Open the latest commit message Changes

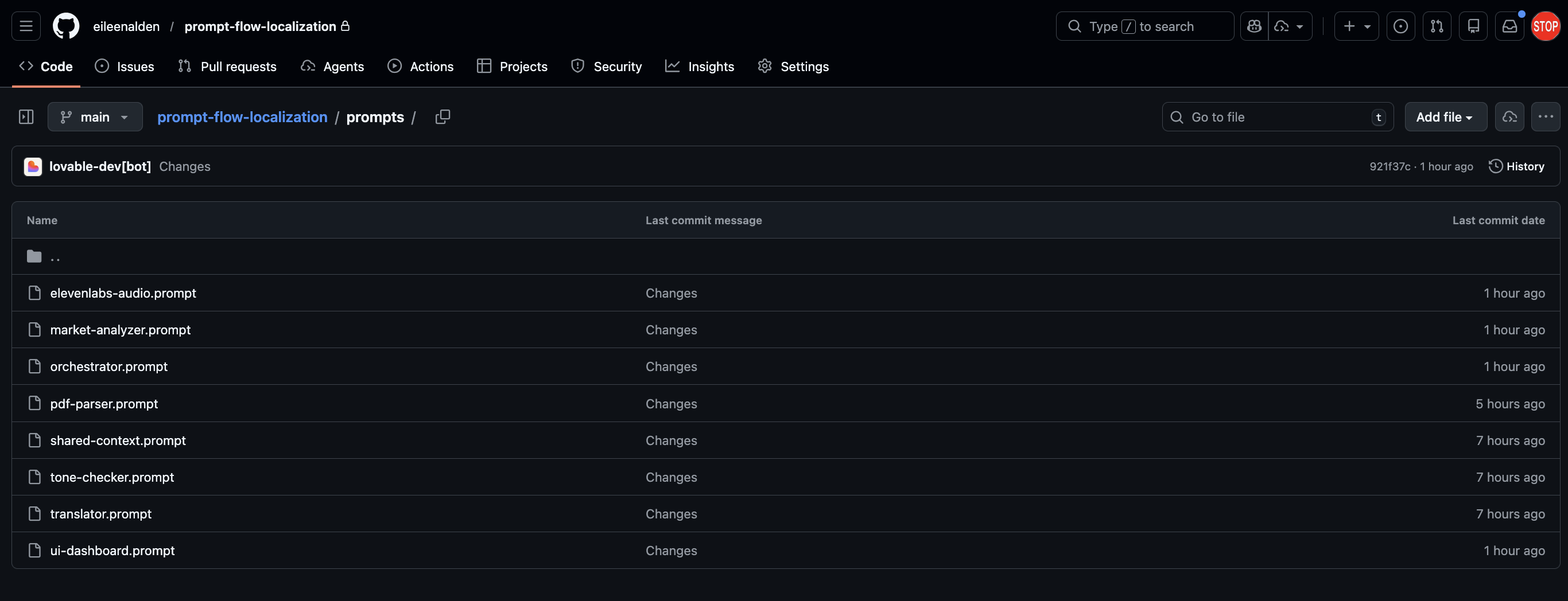[184, 166]
